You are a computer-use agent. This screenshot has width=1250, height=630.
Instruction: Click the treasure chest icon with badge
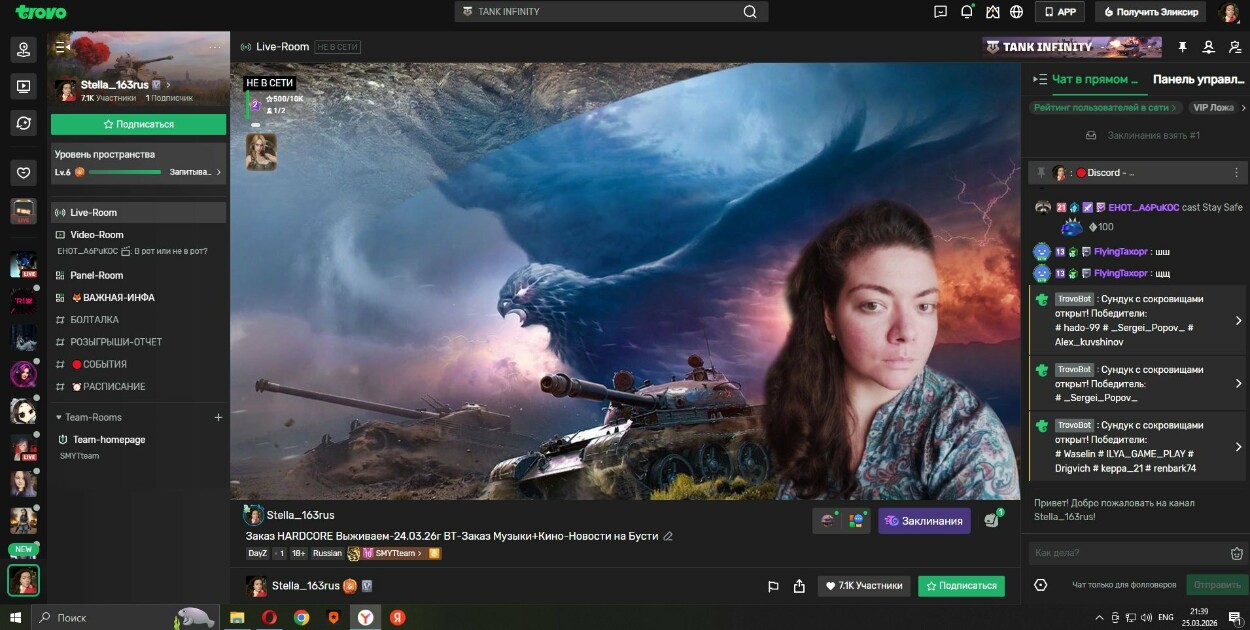click(x=992, y=520)
